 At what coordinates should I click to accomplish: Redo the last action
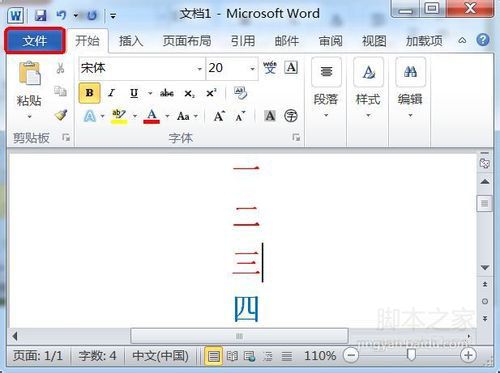click(92, 15)
